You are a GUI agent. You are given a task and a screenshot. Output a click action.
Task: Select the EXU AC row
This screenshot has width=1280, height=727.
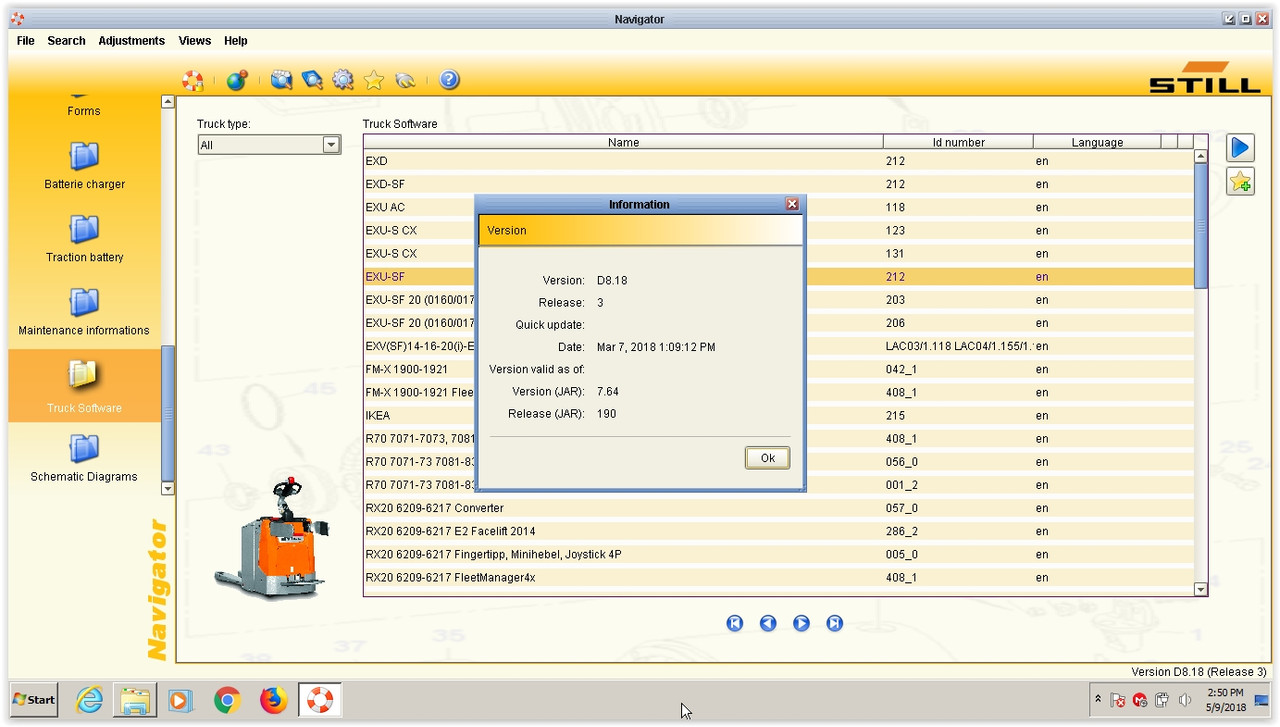point(779,207)
